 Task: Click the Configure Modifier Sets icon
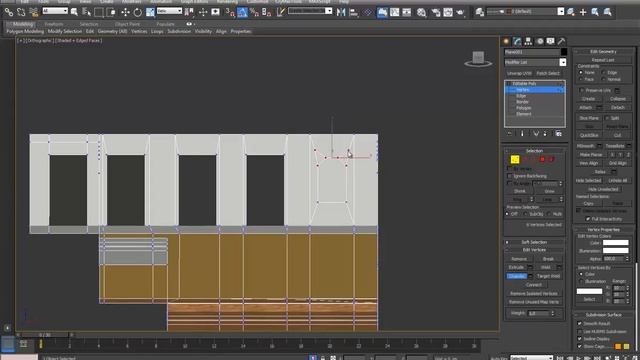[x=558, y=133]
